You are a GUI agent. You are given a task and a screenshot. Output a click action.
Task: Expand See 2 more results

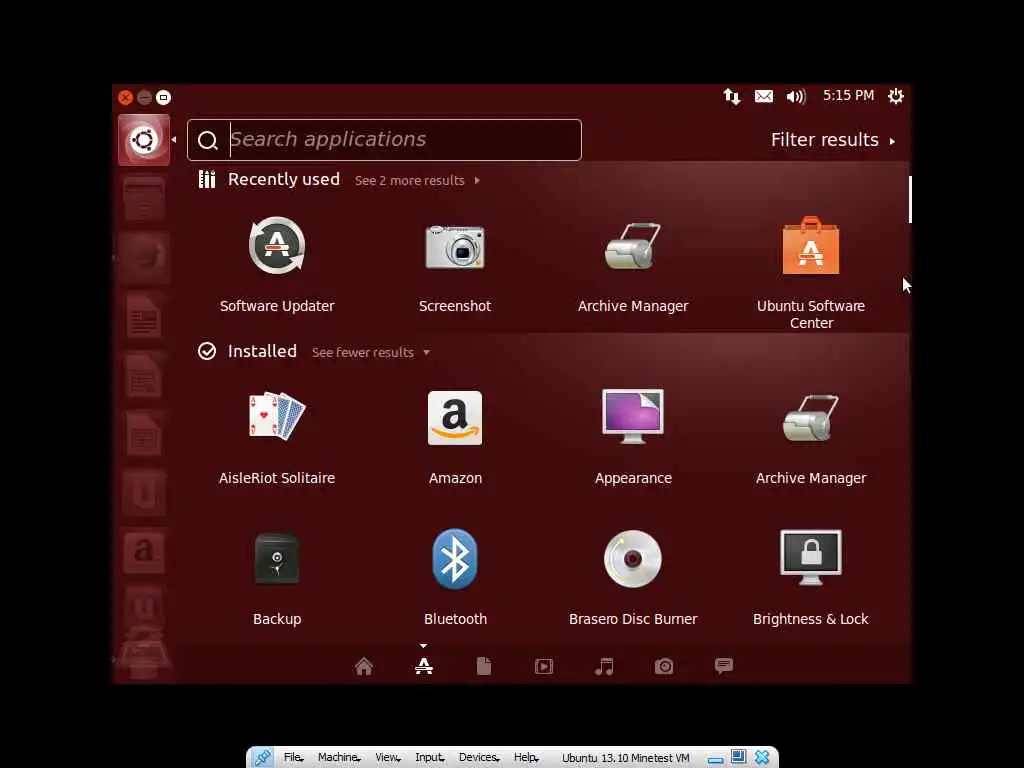click(417, 181)
